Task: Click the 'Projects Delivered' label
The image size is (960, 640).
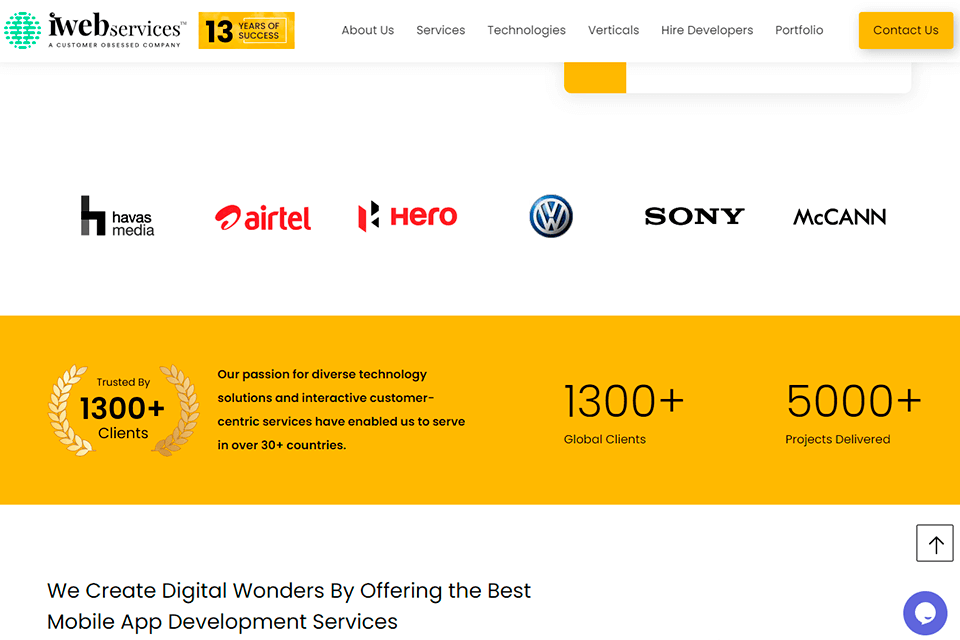Action: tap(838, 439)
